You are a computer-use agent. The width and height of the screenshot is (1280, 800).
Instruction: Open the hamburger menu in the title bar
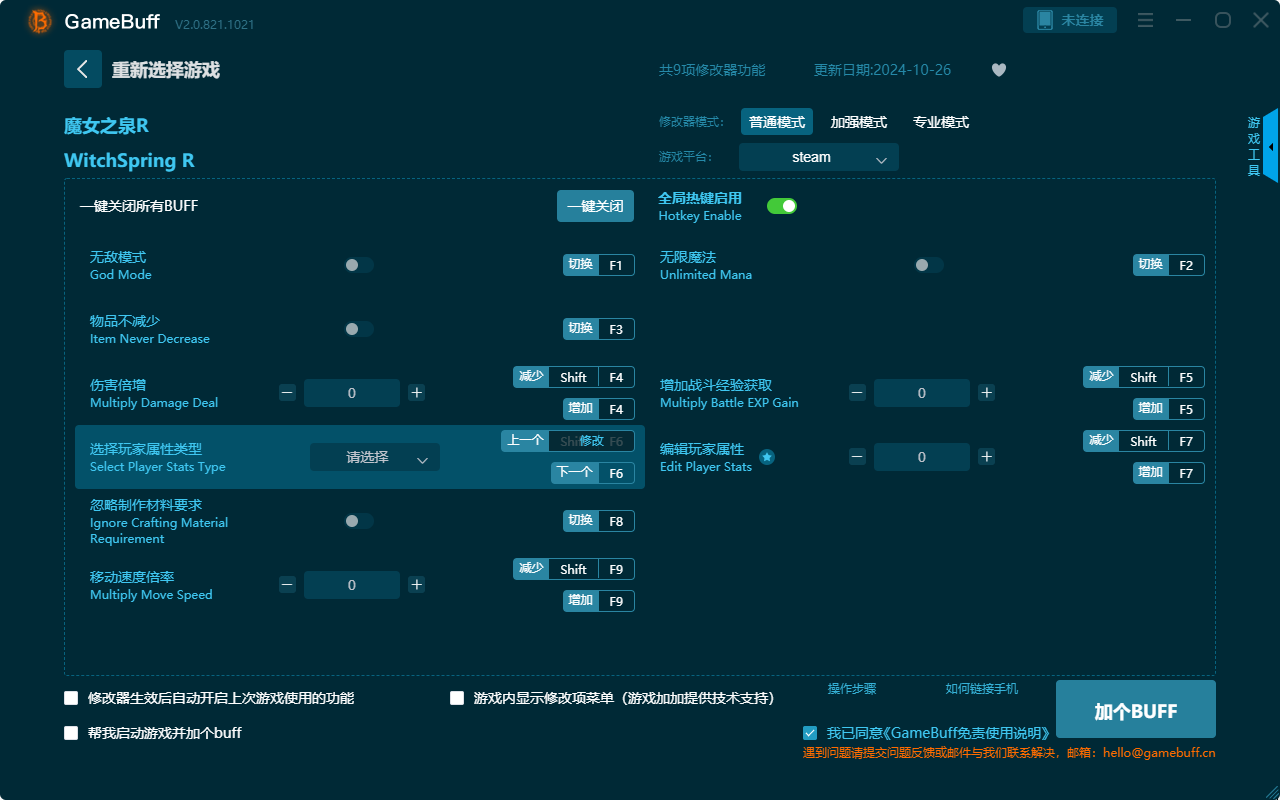(1144, 19)
